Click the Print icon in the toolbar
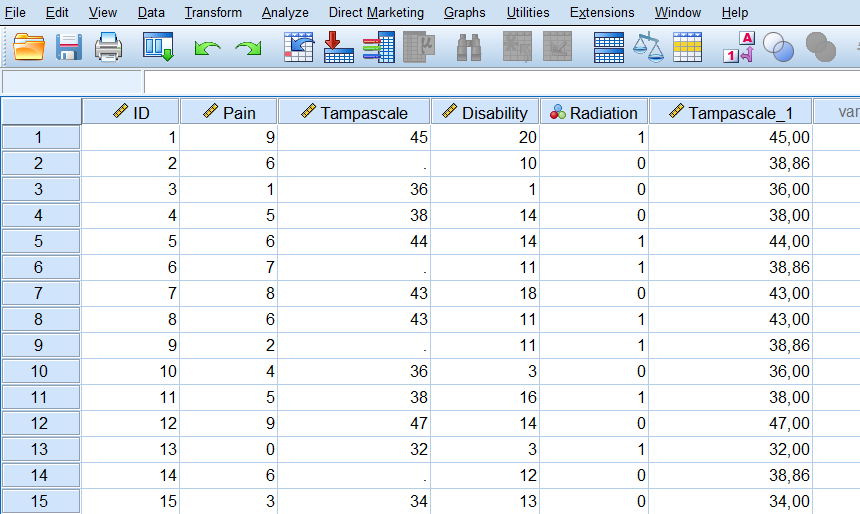Screen dimensions: 860x514 [x=108, y=47]
